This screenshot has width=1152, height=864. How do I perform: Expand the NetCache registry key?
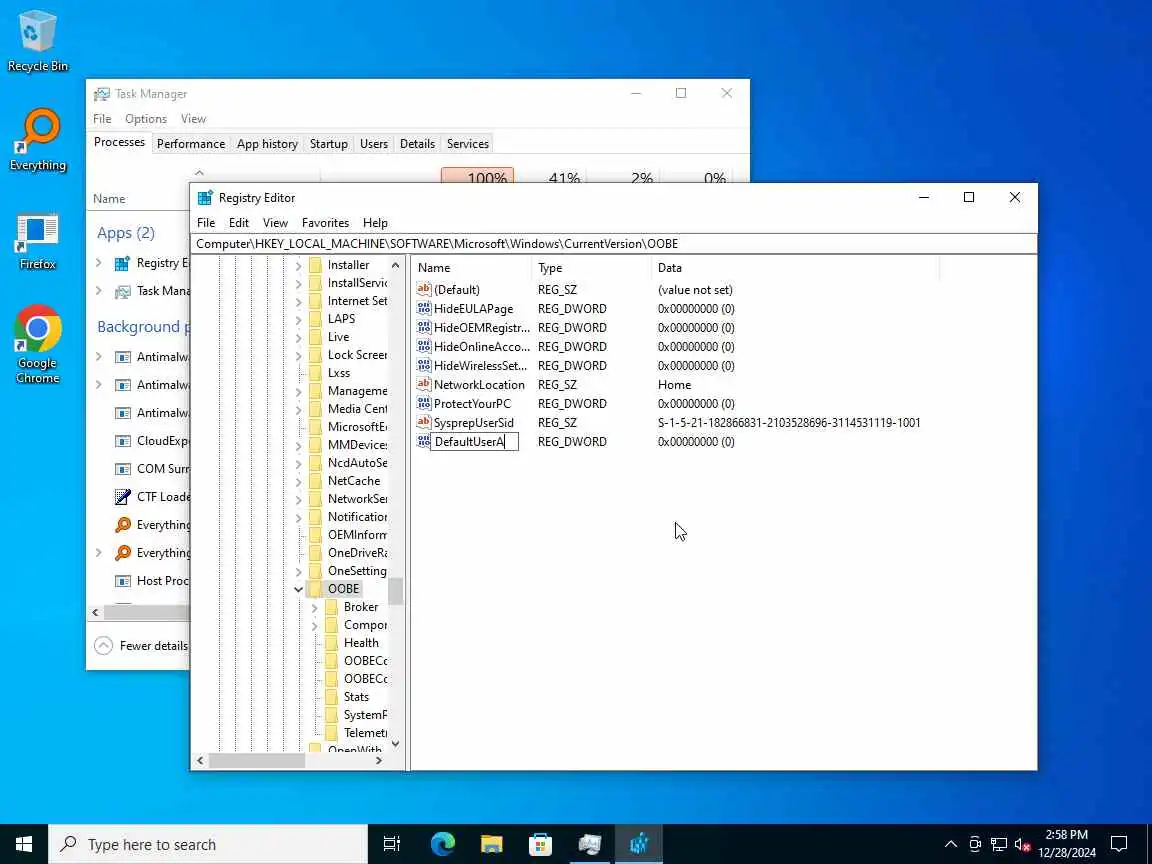coord(298,481)
